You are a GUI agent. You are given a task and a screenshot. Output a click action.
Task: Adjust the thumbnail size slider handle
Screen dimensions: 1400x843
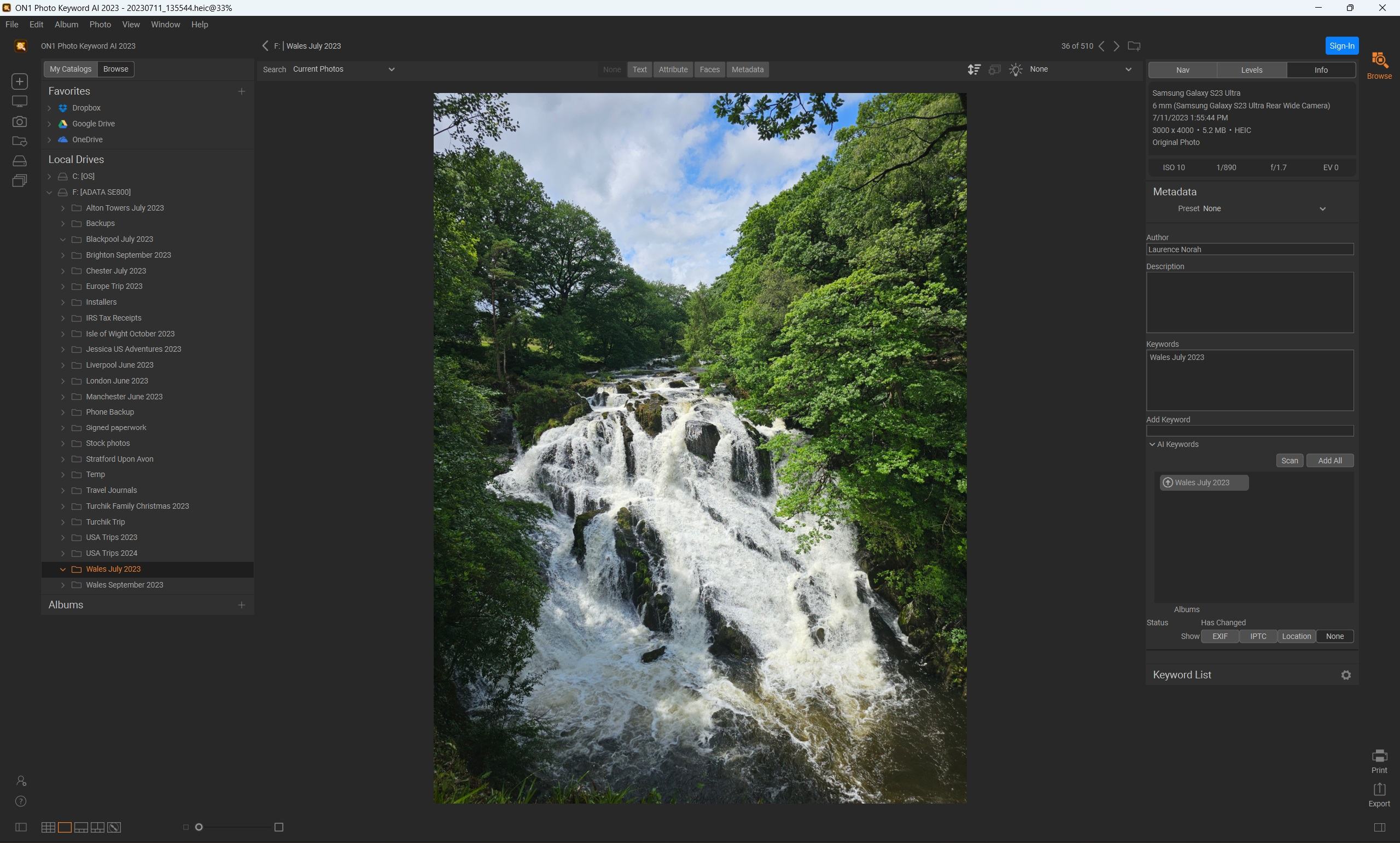pyautogui.click(x=199, y=827)
